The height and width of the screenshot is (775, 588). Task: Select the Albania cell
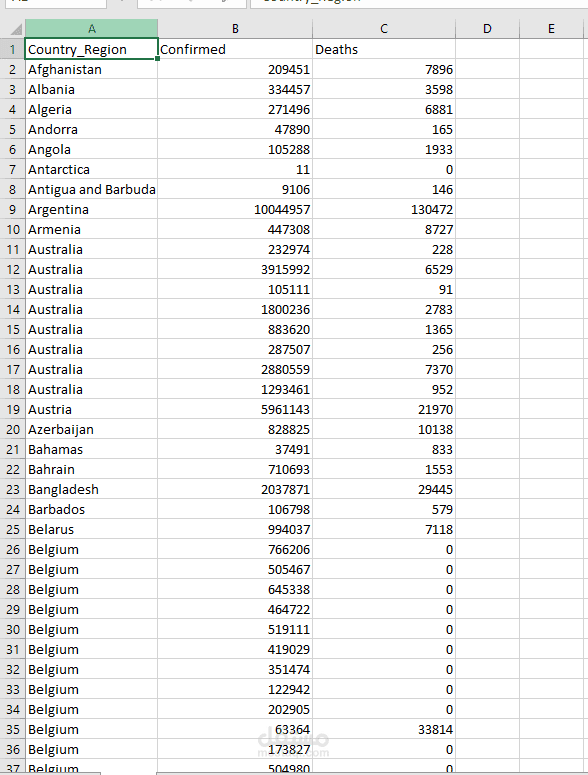tap(91, 89)
